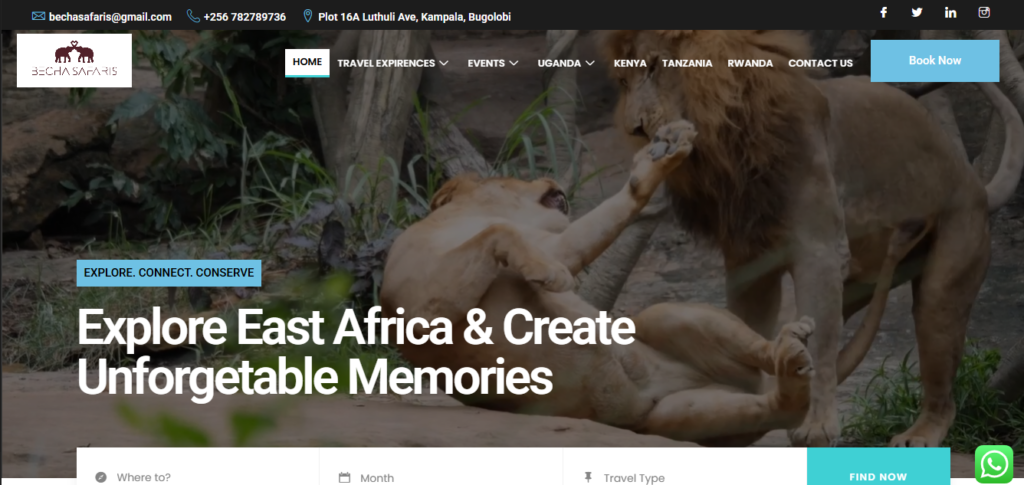This screenshot has width=1024, height=485.
Task: Expand the Uganda menu dropdown
Action: (x=590, y=63)
